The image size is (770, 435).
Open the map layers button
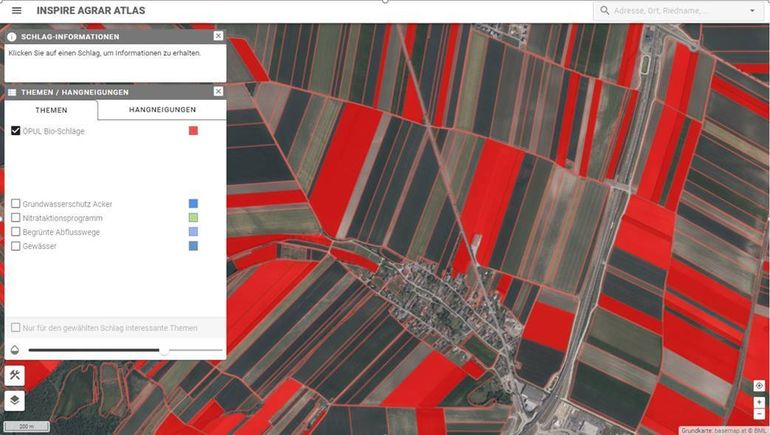click(x=15, y=400)
